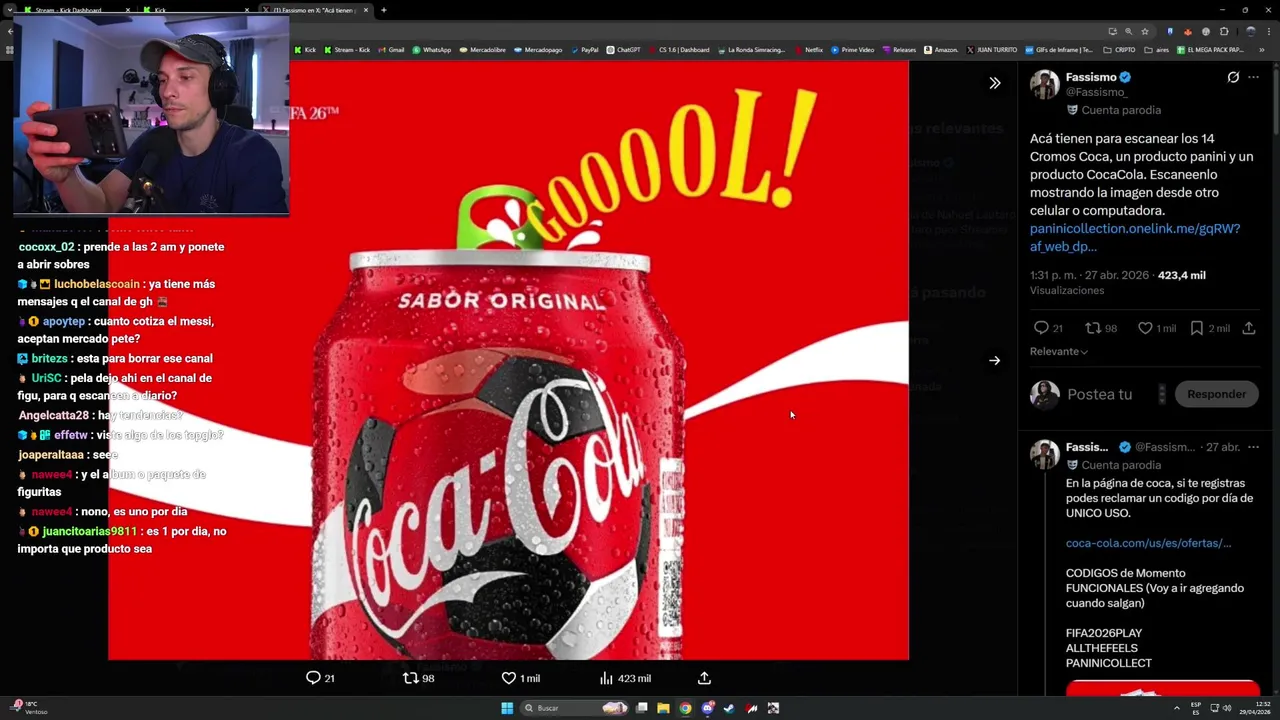Click Fassismo's avatar in the post header
The width and height of the screenshot is (1280, 720).
[1044, 85]
